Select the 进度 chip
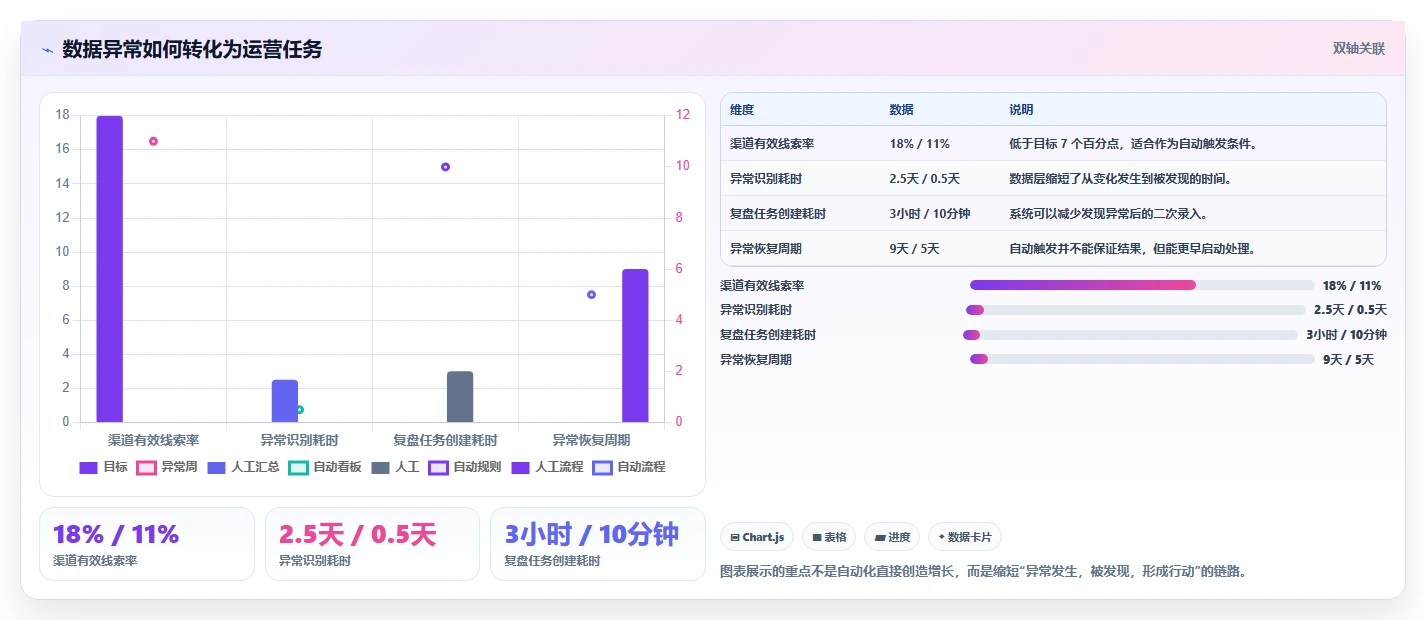 (892, 537)
